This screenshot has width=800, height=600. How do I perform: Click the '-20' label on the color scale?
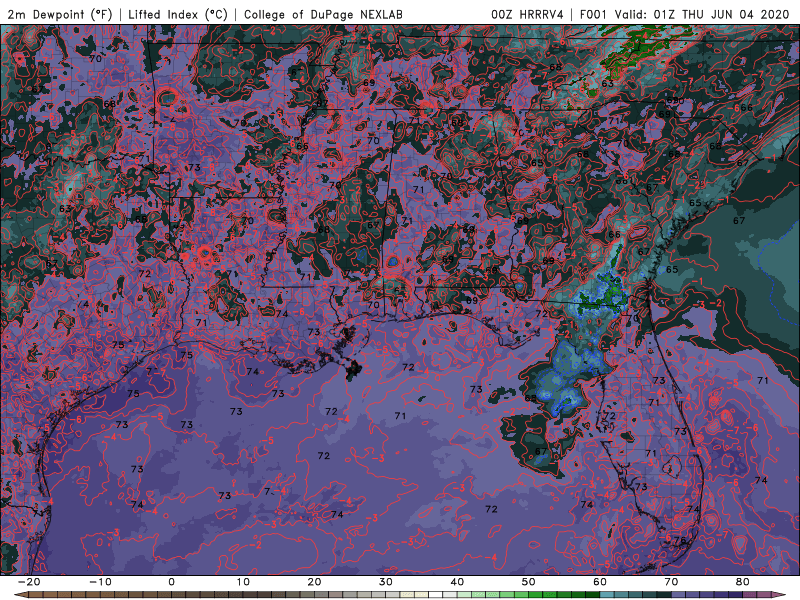[29, 582]
